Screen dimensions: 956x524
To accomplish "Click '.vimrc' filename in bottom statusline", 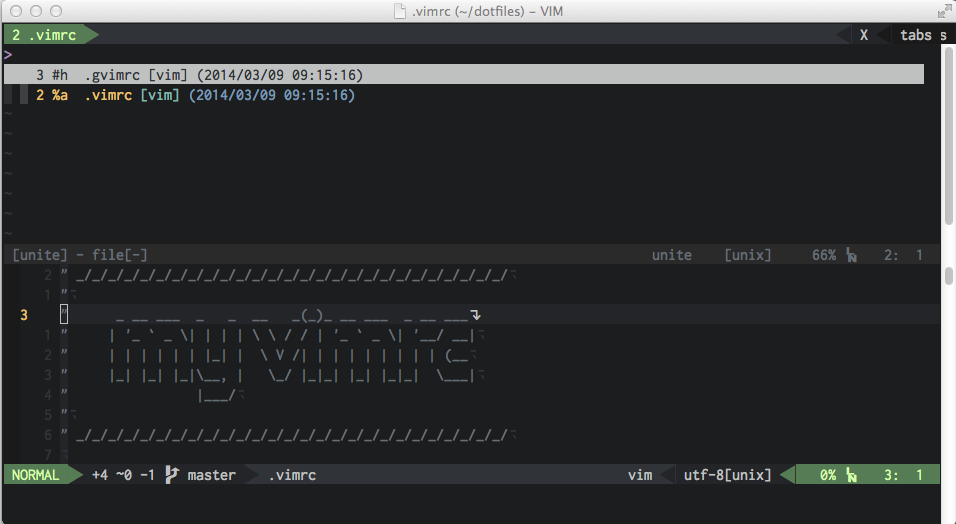I will click(292, 475).
